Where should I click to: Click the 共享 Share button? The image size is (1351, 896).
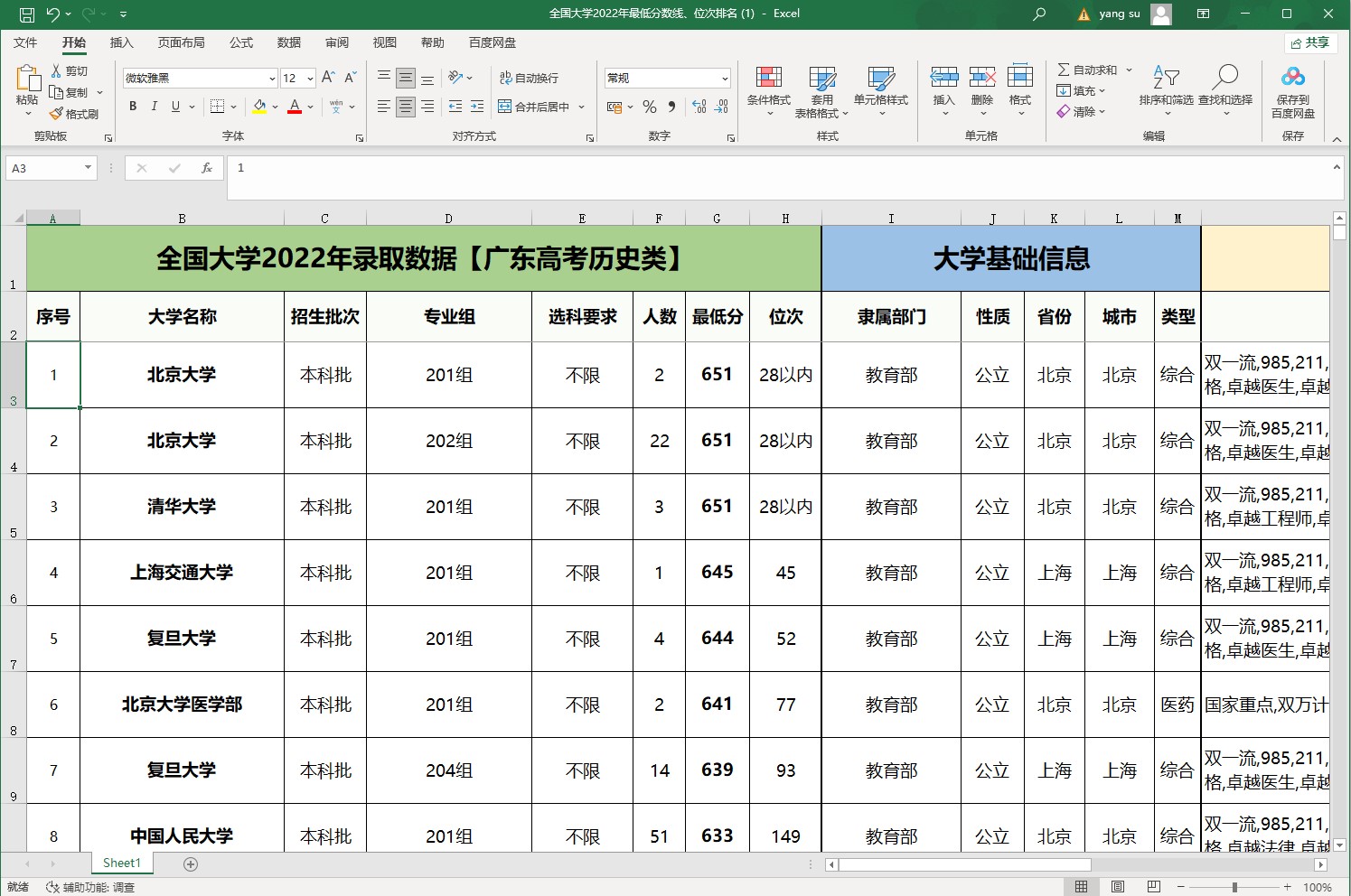point(1311,42)
